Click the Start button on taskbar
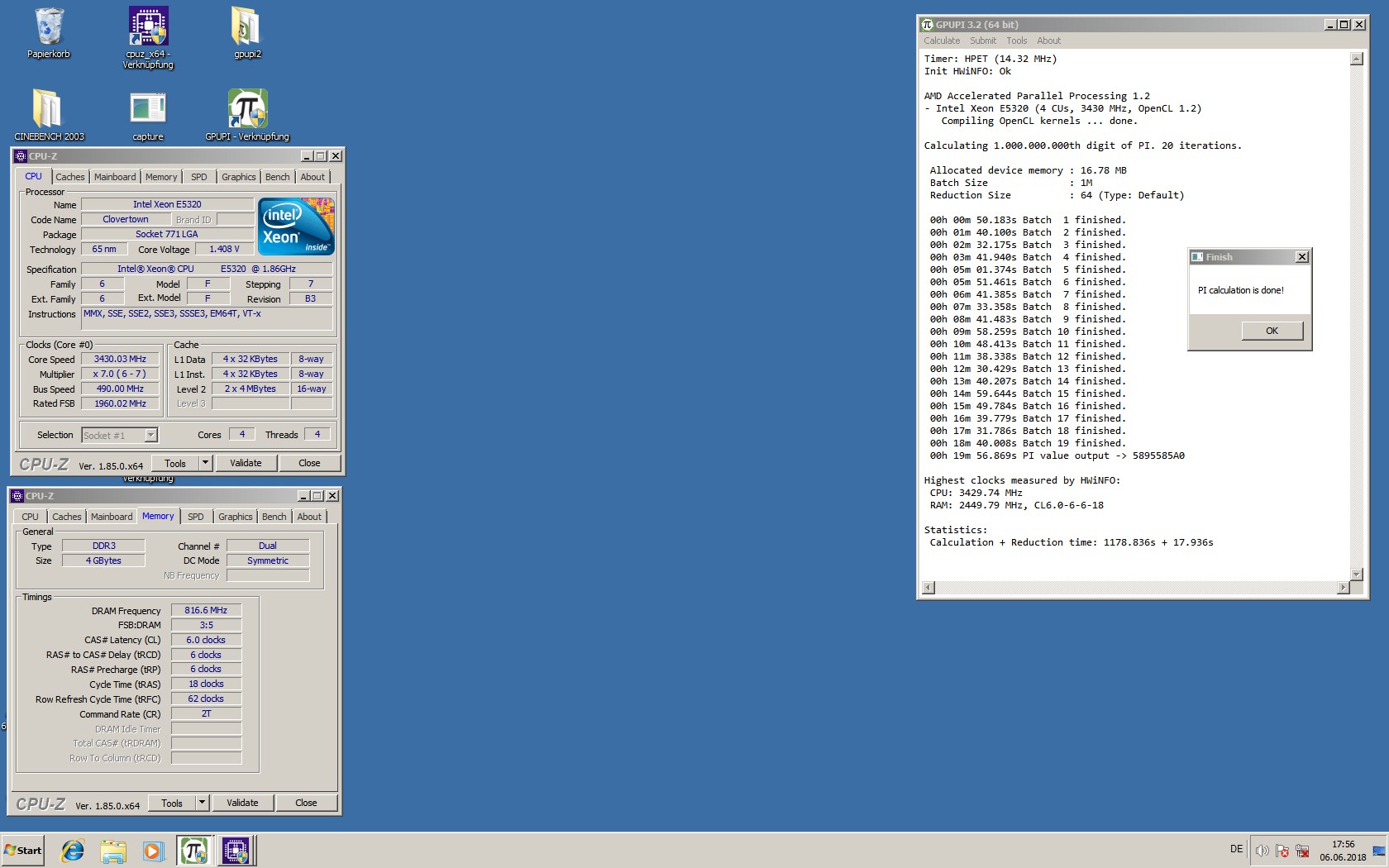The width and height of the screenshot is (1389, 868). click(x=23, y=850)
